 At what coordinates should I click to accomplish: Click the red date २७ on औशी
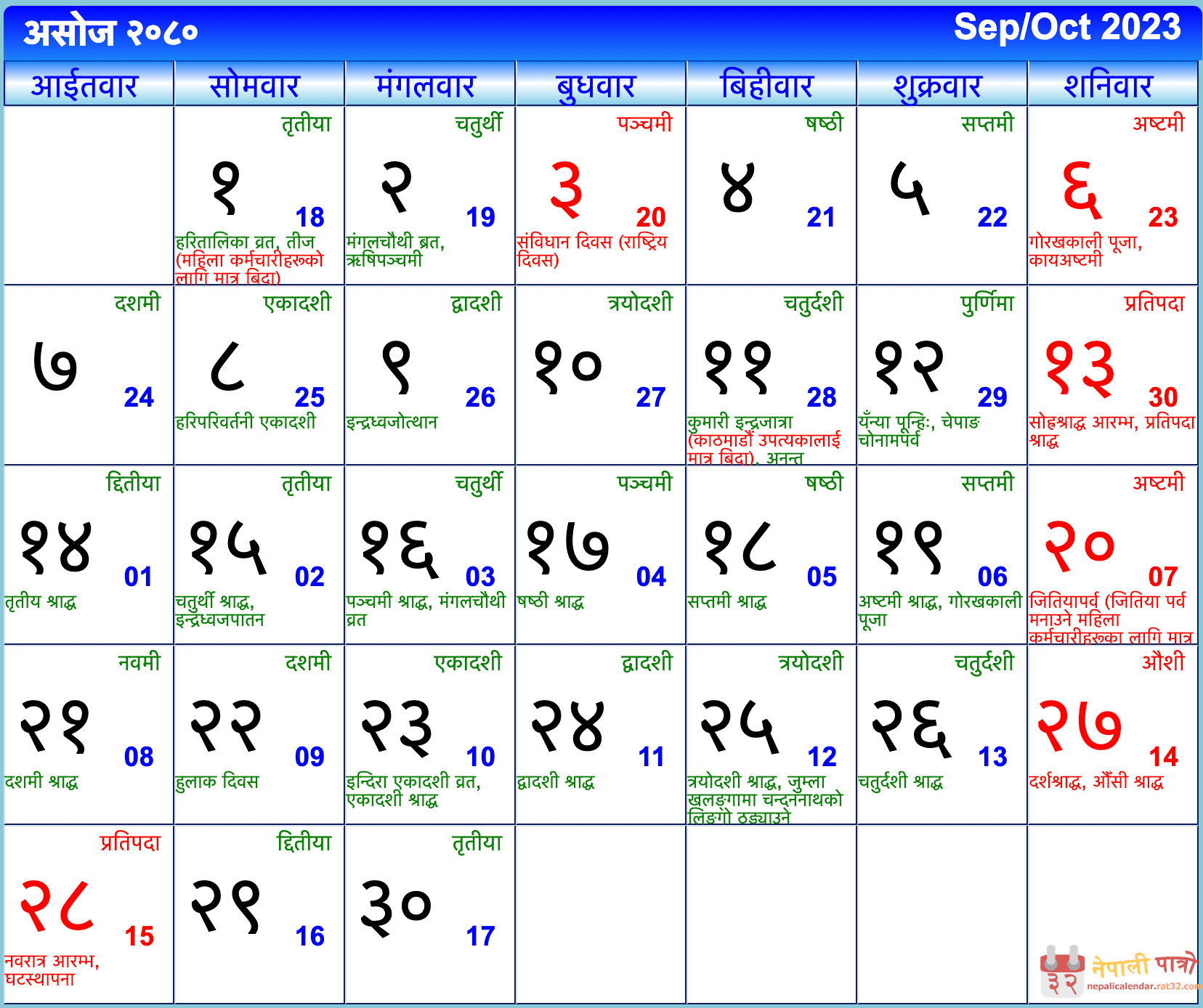pos(1080,725)
